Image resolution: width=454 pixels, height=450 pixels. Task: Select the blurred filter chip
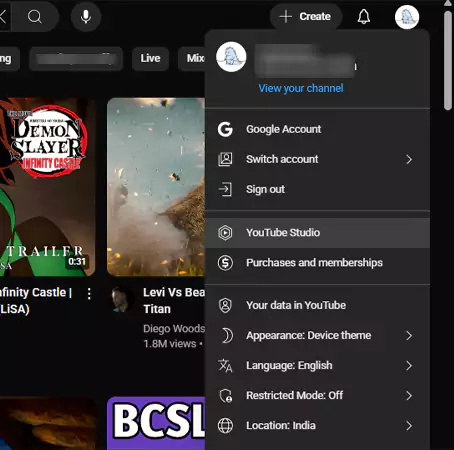click(x=76, y=58)
